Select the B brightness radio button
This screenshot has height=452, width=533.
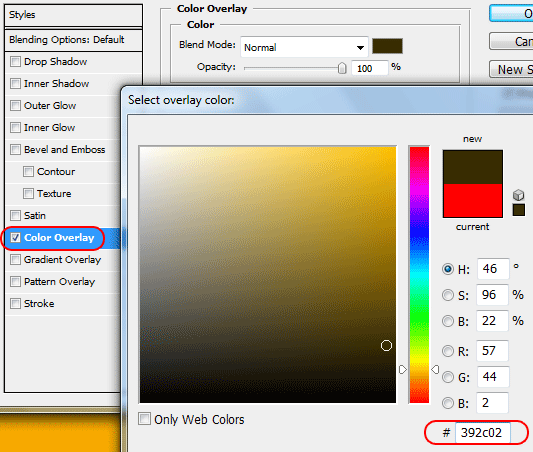click(x=448, y=321)
